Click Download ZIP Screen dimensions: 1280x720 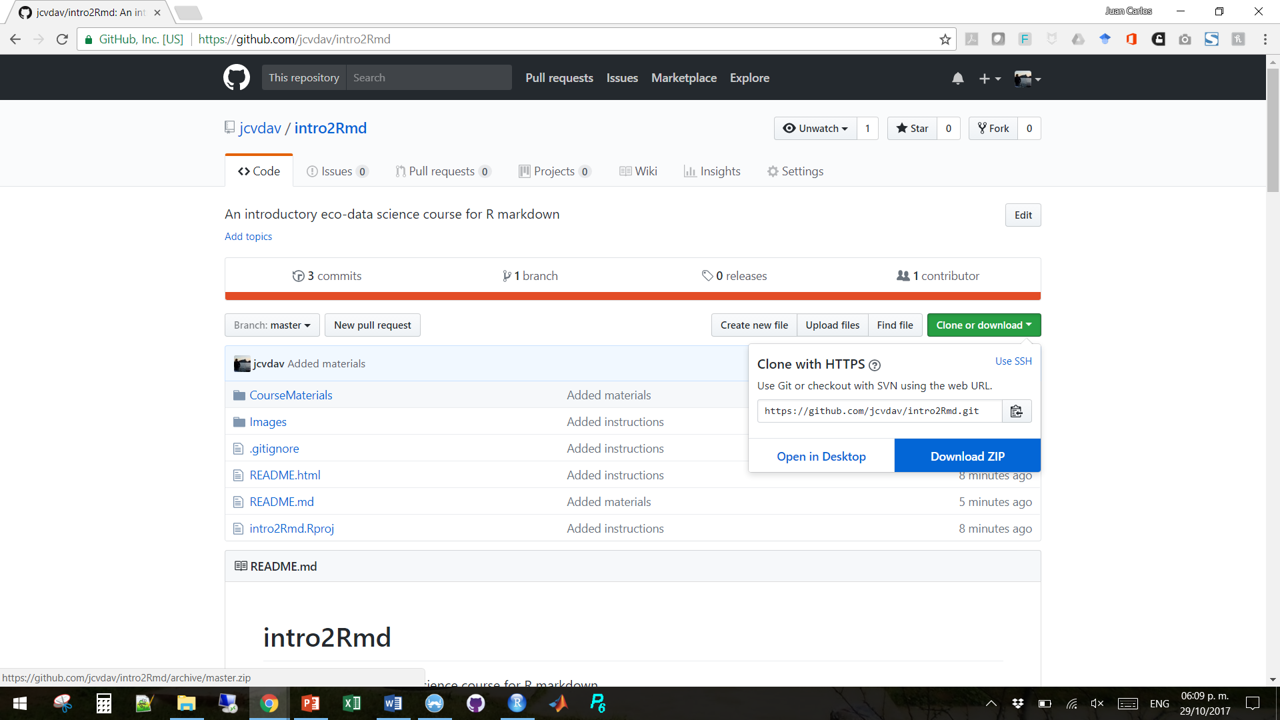[967, 456]
